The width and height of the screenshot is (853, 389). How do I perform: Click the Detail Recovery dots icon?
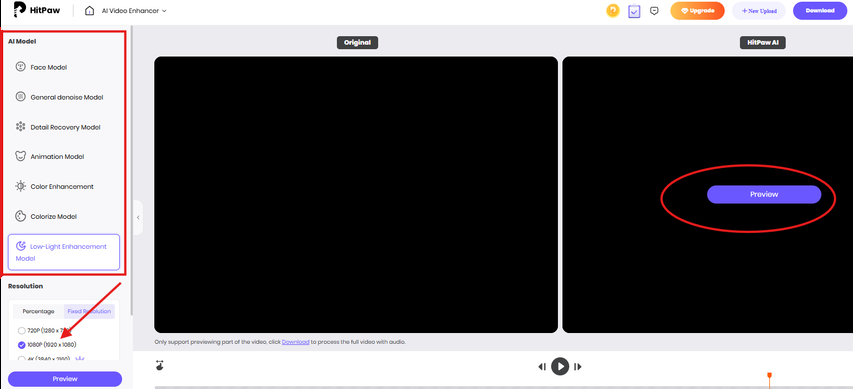coord(21,127)
